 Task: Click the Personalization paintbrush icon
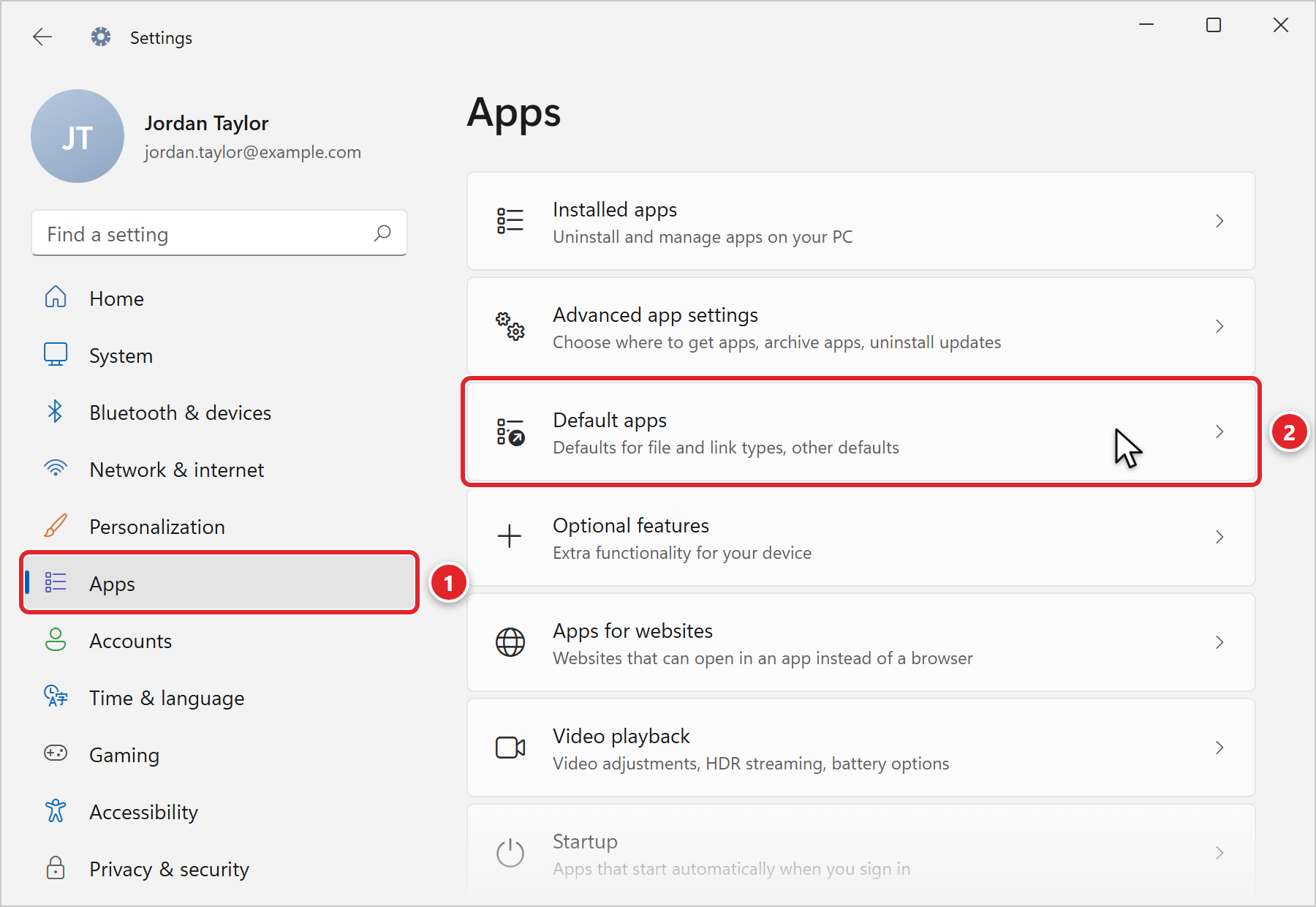(x=56, y=525)
